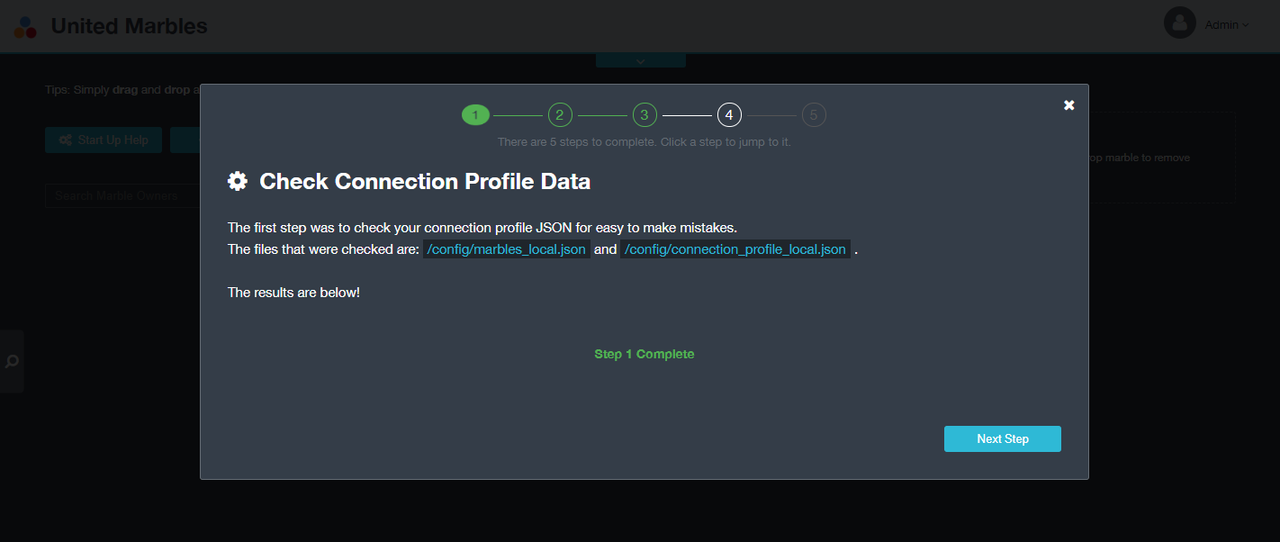The image size is (1280, 542).
Task: Expand the chevron panel under the header
Action: pyautogui.click(x=640, y=60)
